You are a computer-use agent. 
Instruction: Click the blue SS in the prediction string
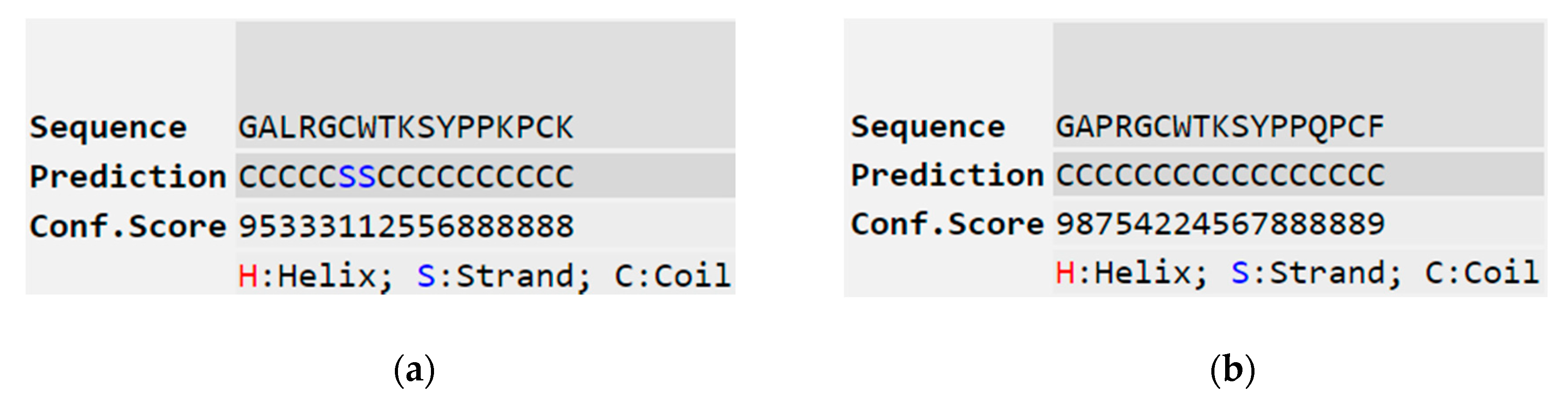click(357, 178)
